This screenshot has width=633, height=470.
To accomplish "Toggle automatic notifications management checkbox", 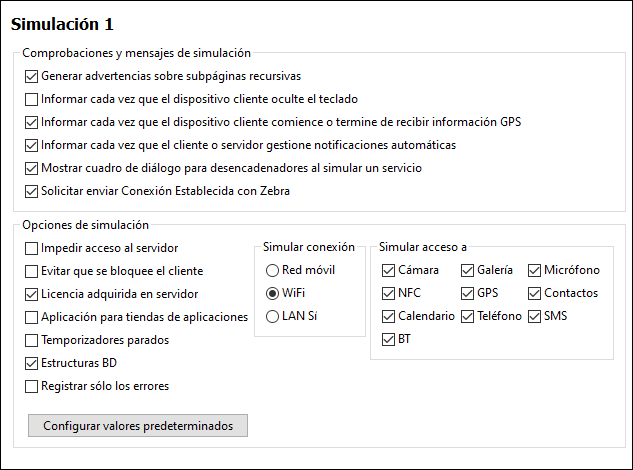I will (x=32, y=145).
